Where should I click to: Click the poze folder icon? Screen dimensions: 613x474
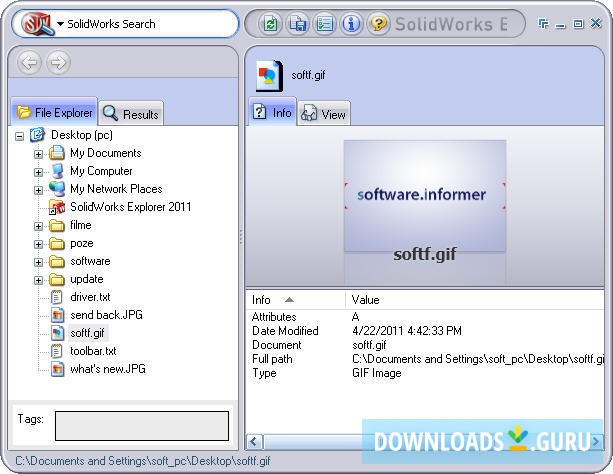coord(57,244)
